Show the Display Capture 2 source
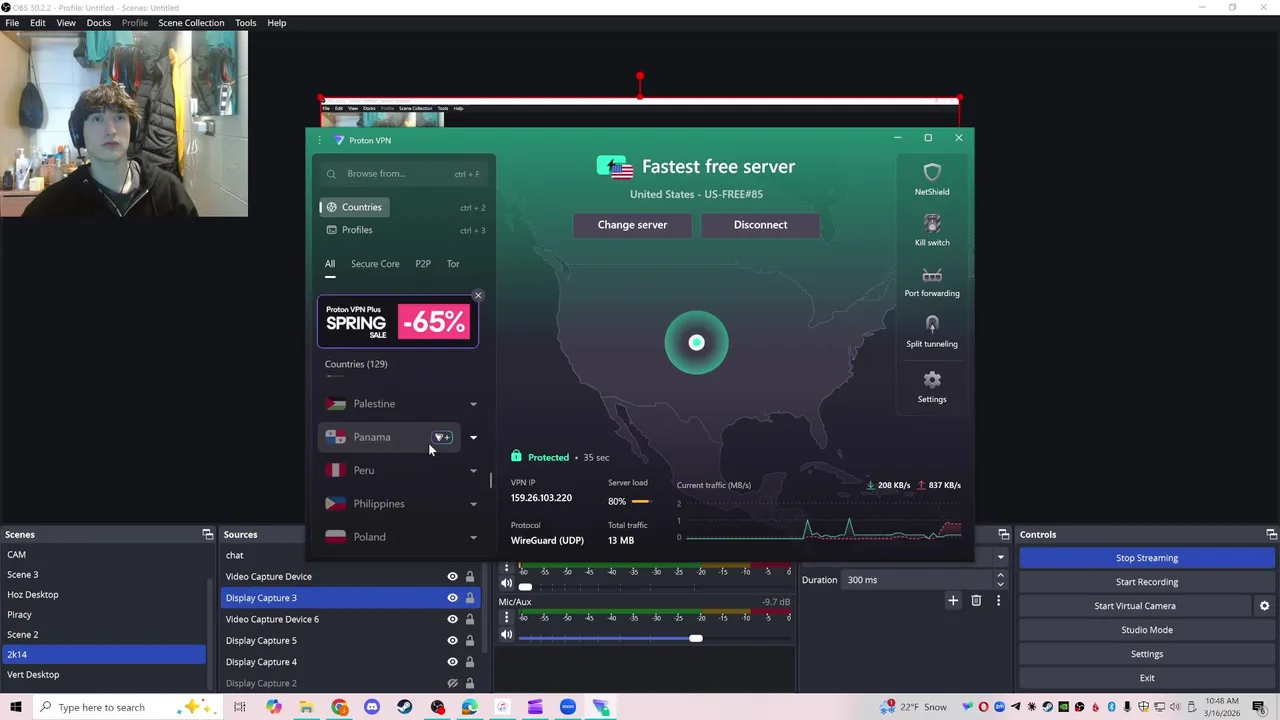Screen dimensions: 1280x720 pyautogui.click(x=452, y=683)
